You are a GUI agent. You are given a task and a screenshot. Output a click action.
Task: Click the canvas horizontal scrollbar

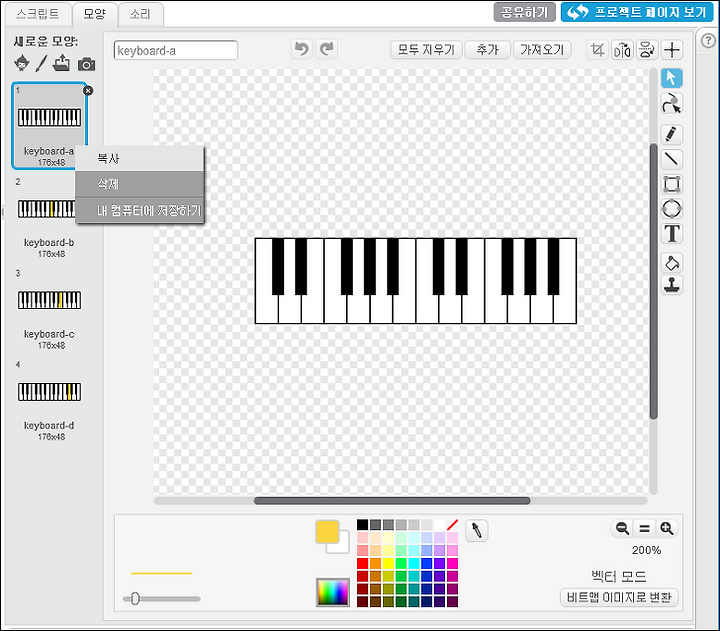(x=392, y=501)
